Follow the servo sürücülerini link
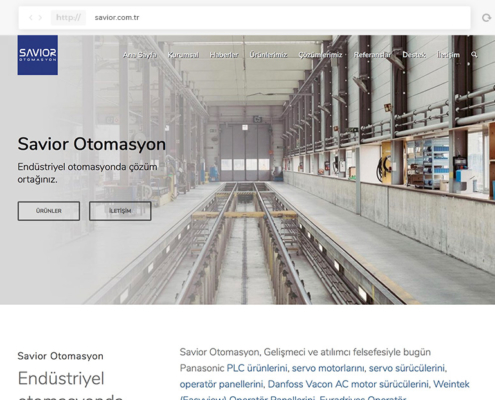The height and width of the screenshot is (400, 495). tap(407, 368)
